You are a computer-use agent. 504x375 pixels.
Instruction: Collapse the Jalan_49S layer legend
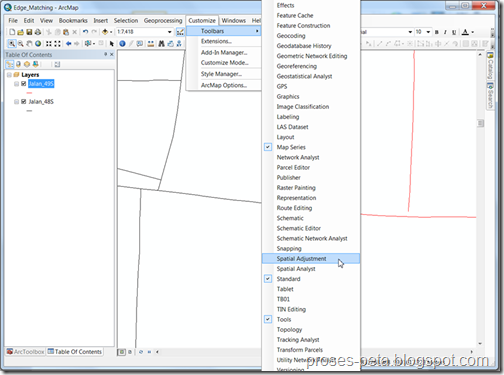click(16, 84)
